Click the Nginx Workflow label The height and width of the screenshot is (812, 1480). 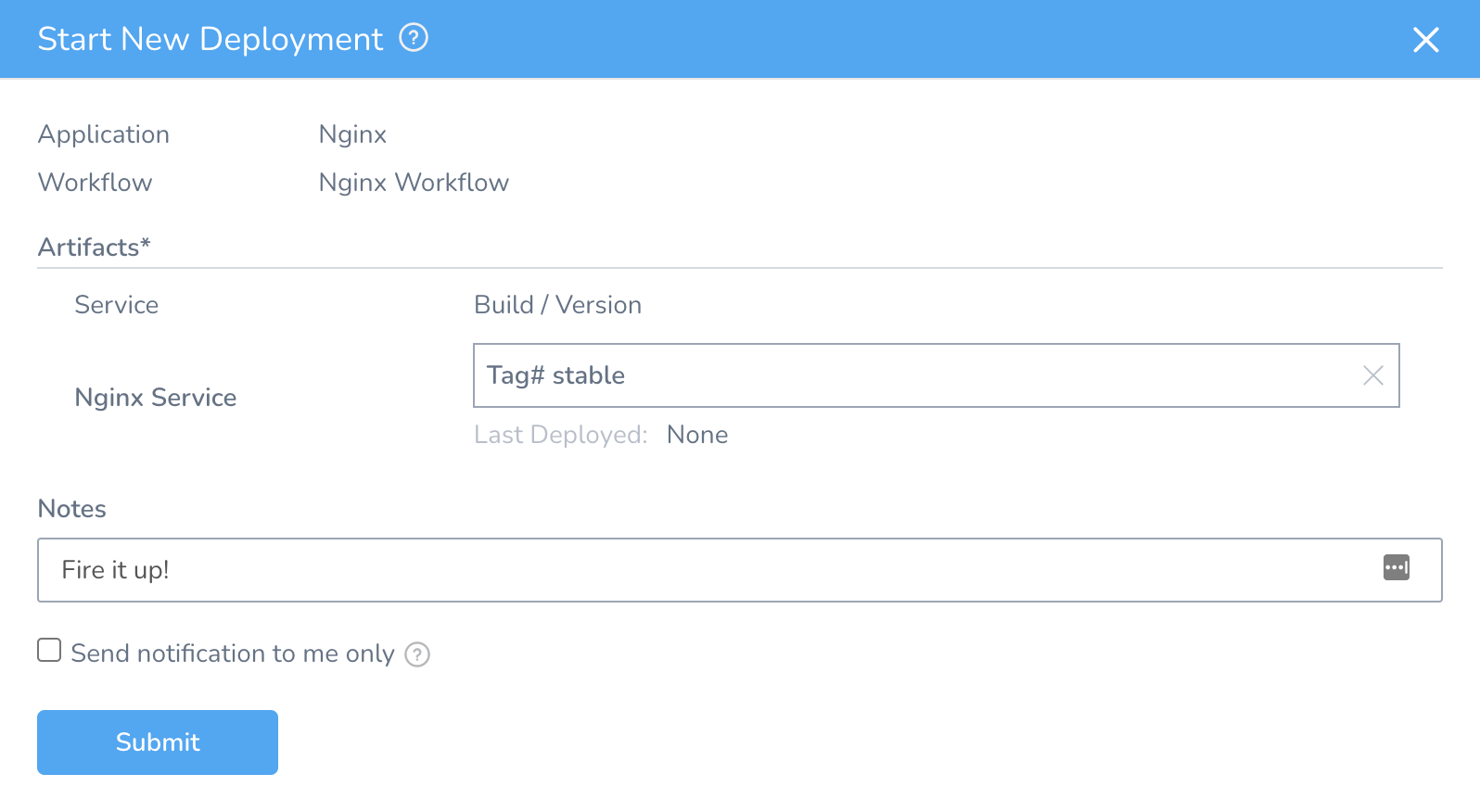(x=414, y=182)
